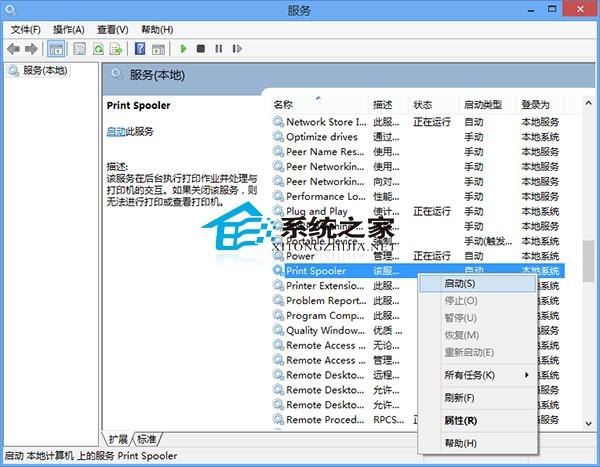
Task: Choose 属性(R) in the context menu
Action: 478,421
